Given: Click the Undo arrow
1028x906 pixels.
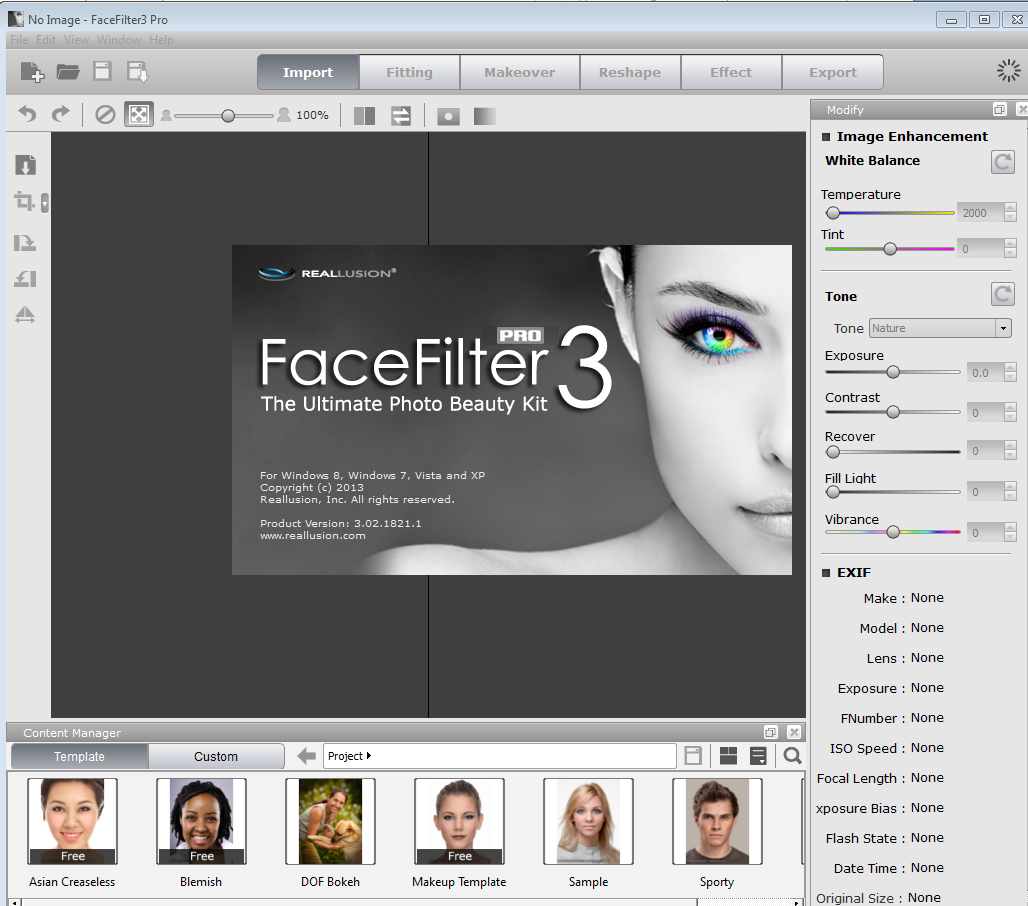Looking at the screenshot, I should tap(27, 115).
